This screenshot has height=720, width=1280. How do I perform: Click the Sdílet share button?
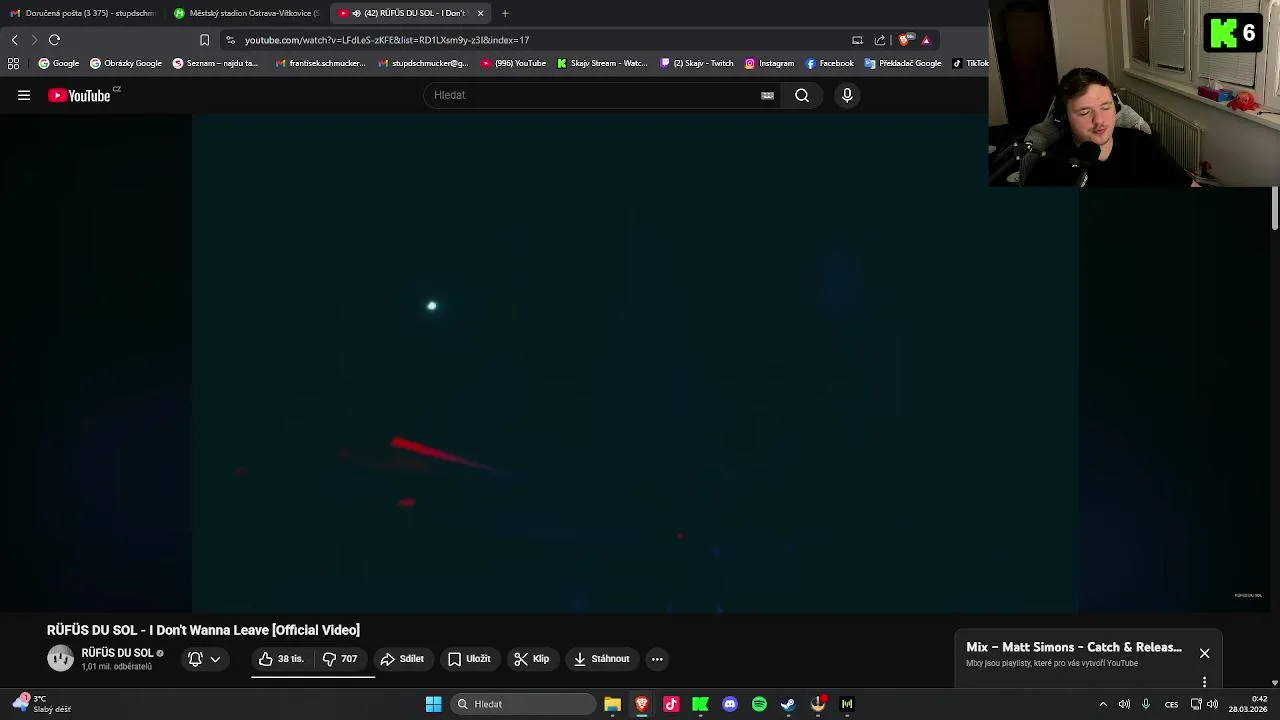pyautogui.click(x=402, y=659)
